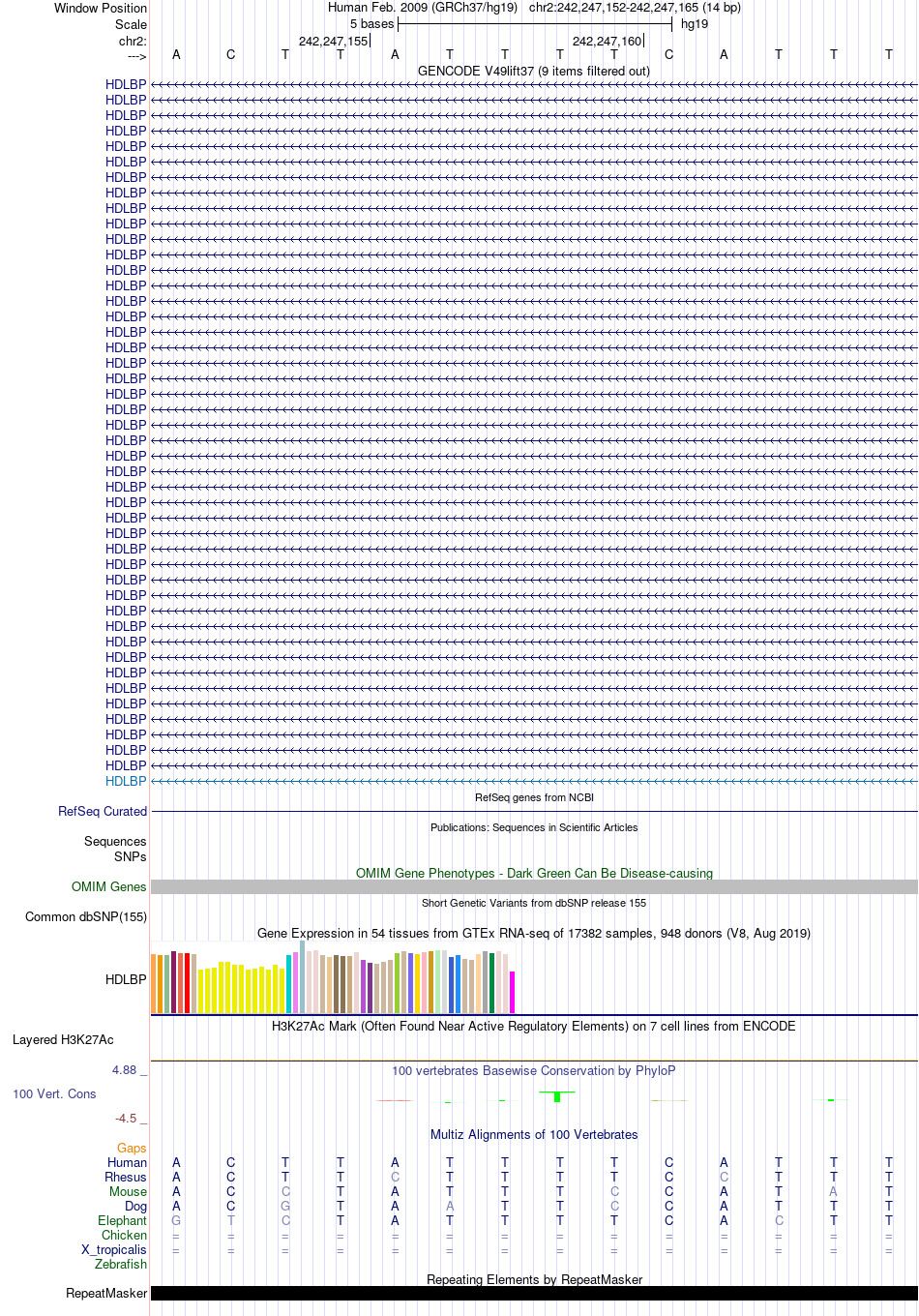
Task: Click the Window Position label
Action: coord(101,8)
